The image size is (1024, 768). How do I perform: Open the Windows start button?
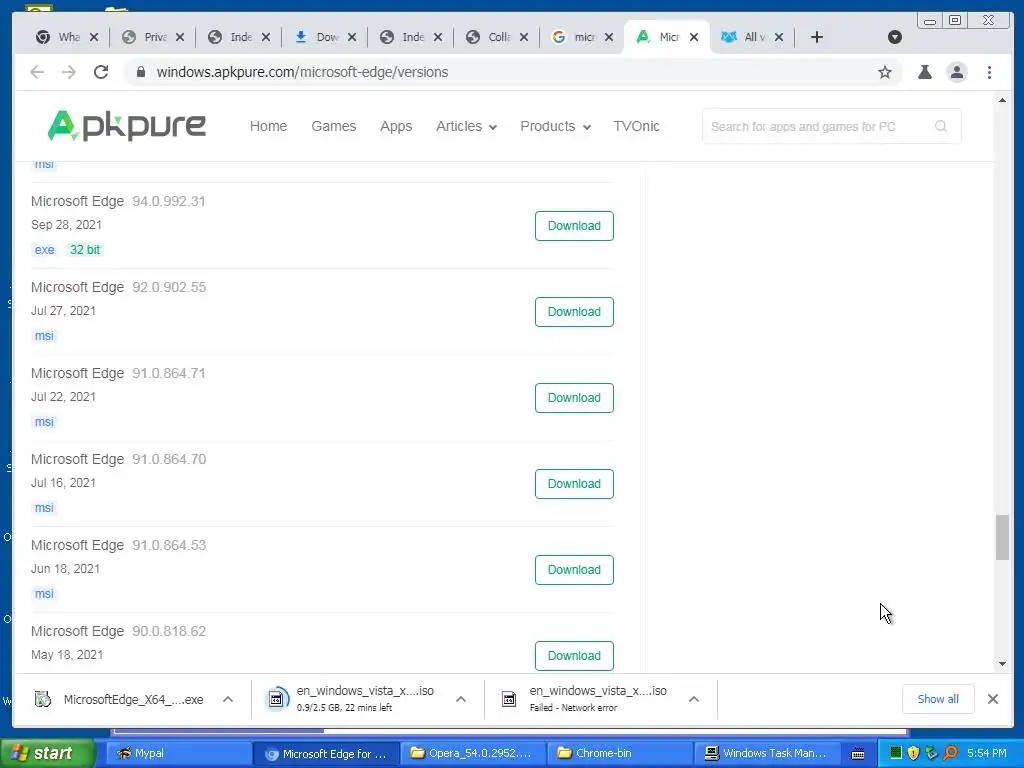pos(48,753)
